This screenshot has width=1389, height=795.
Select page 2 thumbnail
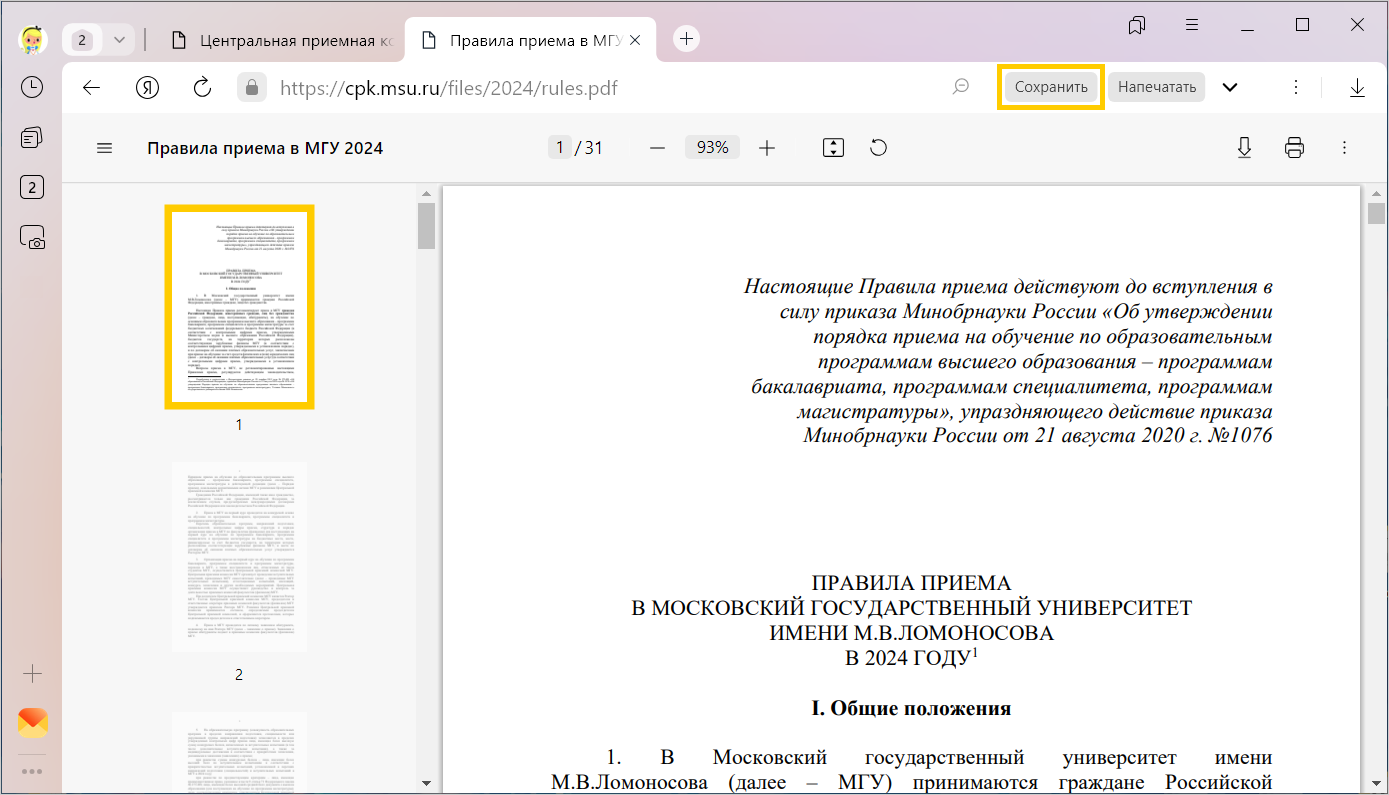point(239,556)
